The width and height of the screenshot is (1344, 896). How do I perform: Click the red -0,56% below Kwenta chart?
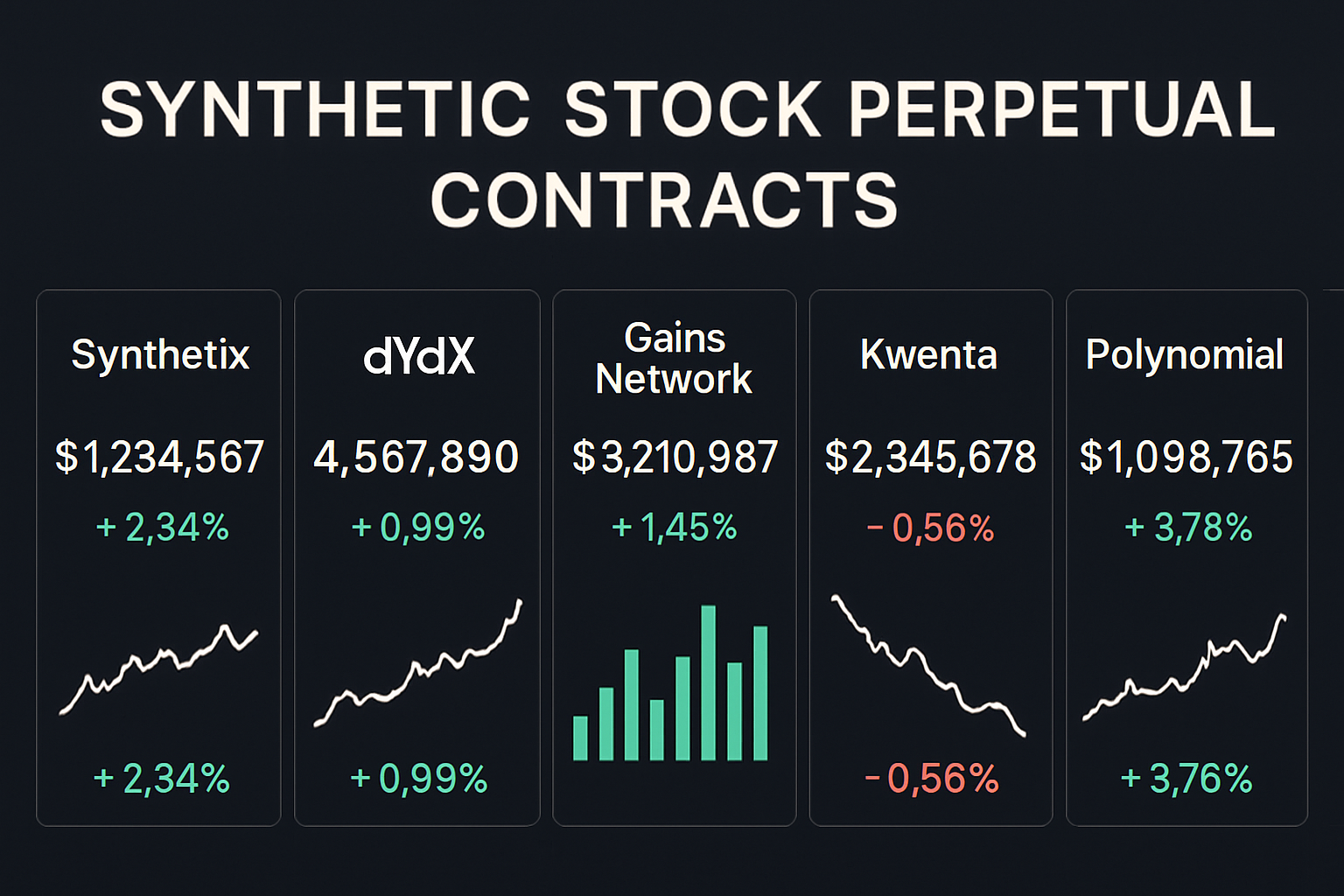point(931,779)
